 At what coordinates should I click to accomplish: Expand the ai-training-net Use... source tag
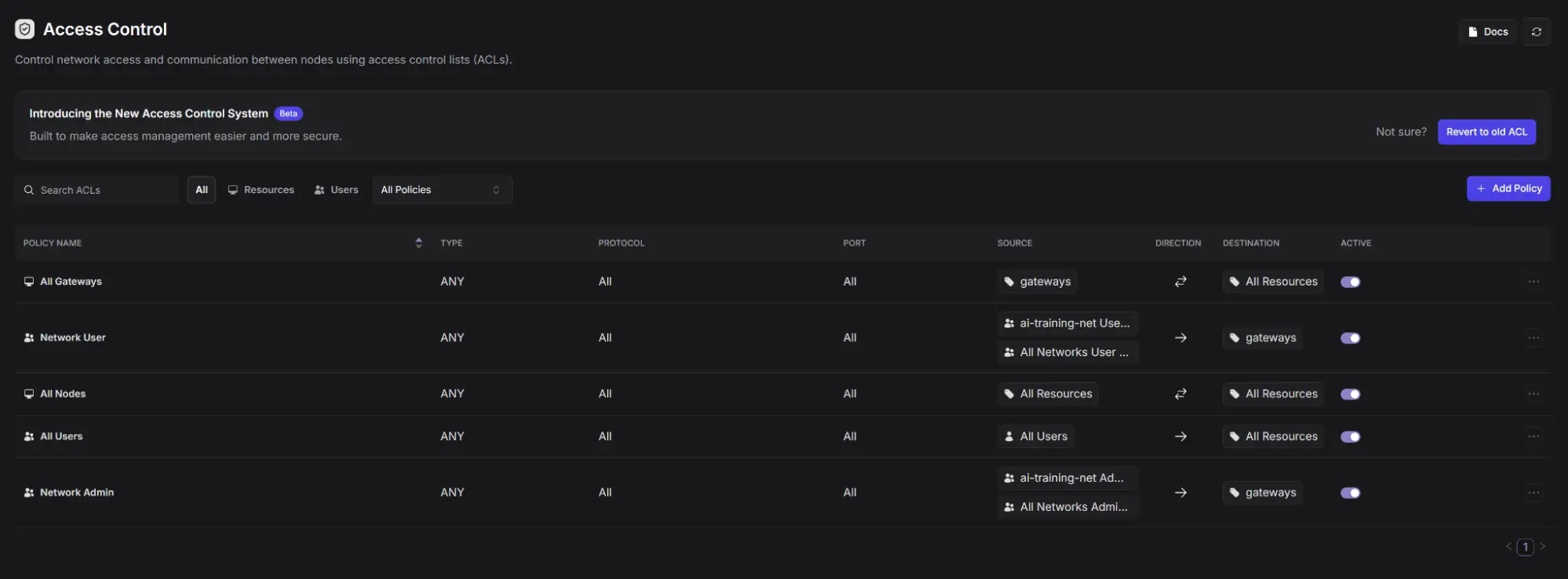[x=1067, y=323]
